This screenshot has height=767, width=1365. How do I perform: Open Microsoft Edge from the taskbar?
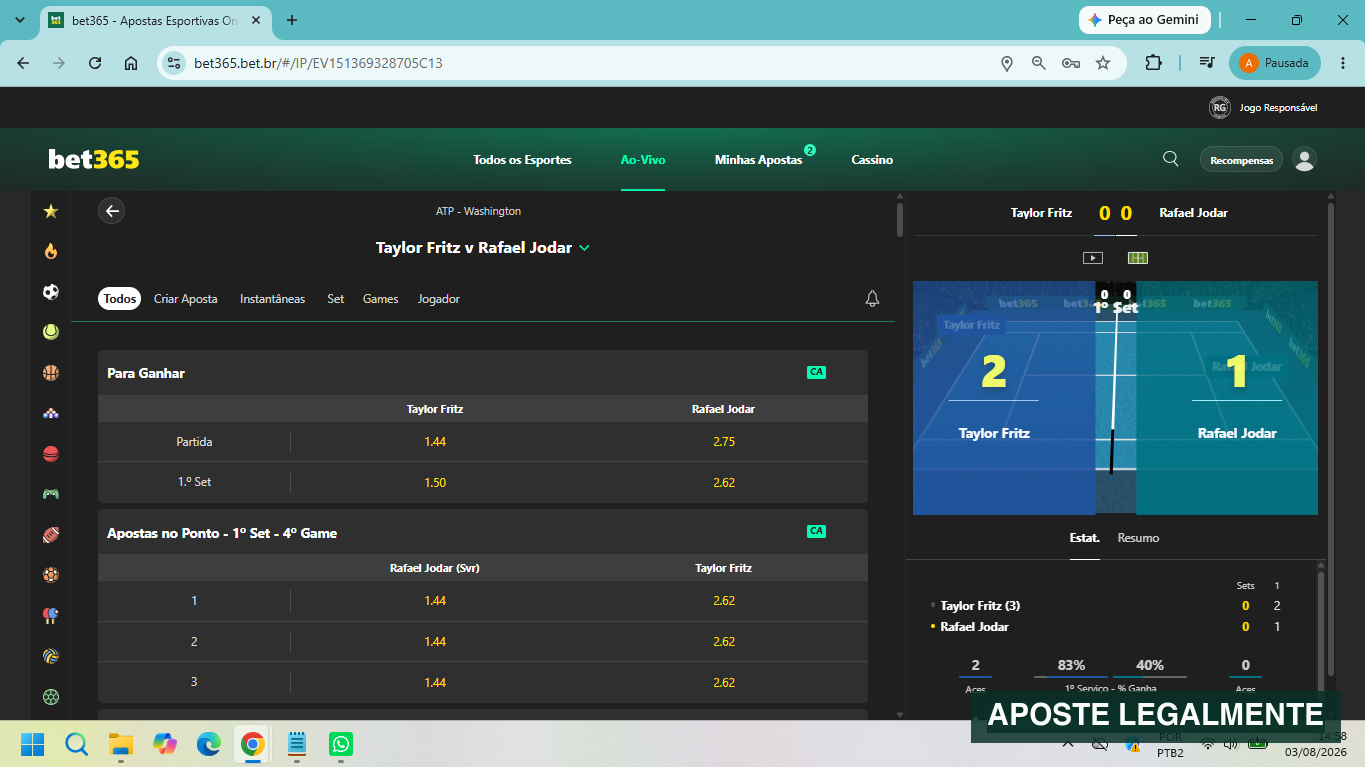click(208, 744)
